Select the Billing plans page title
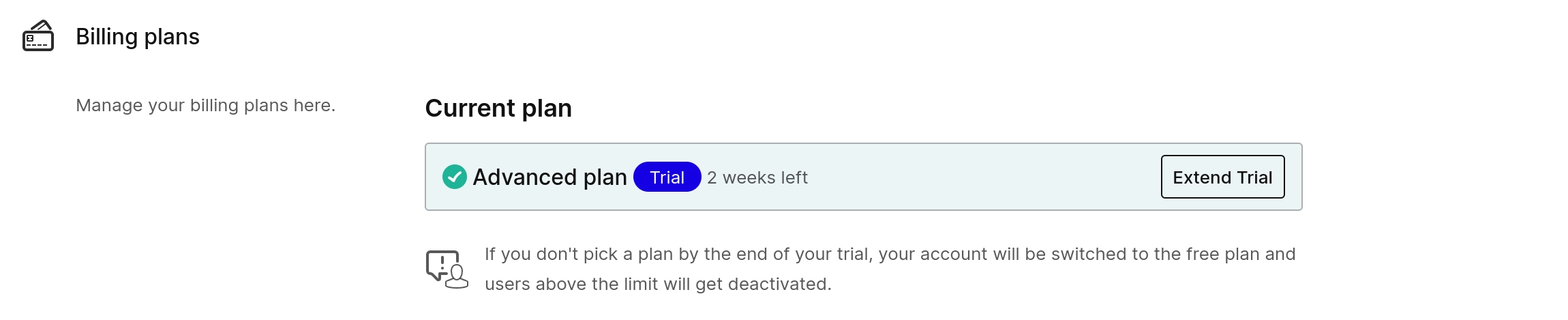The width and height of the screenshot is (1568, 320). click(x=137, y=37)
